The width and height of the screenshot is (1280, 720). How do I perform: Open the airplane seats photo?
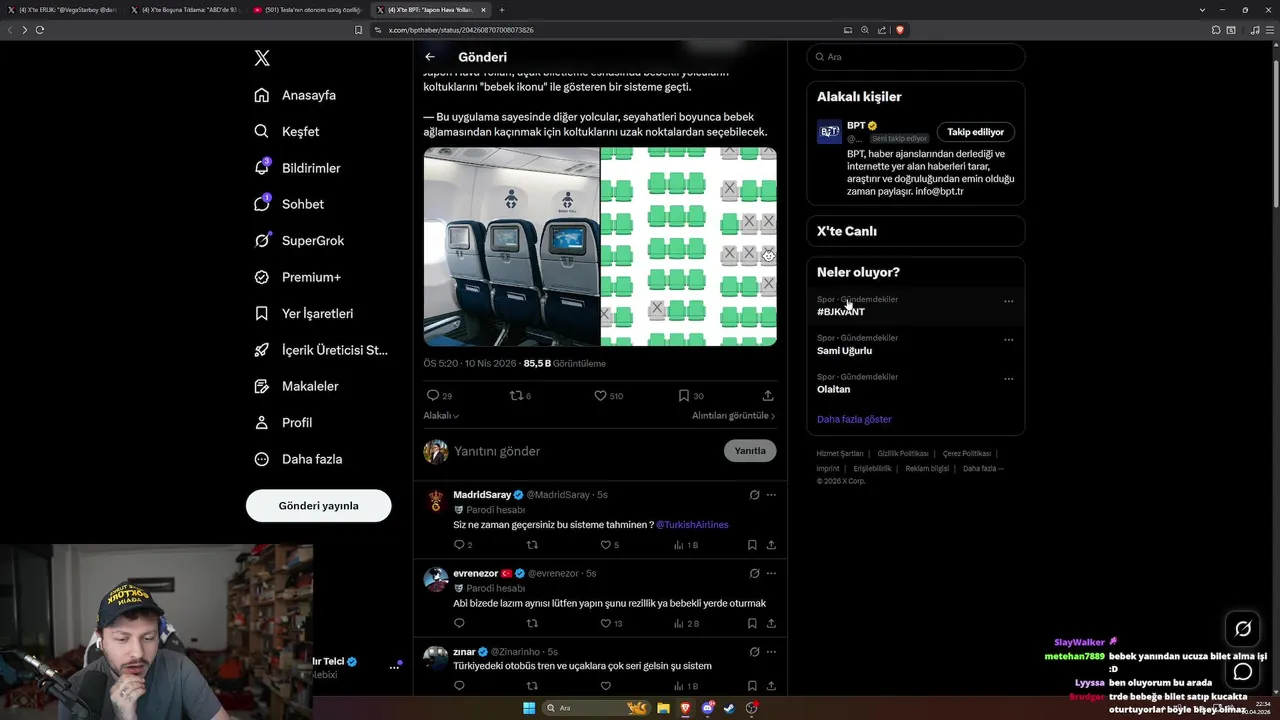tap(511, 247)
